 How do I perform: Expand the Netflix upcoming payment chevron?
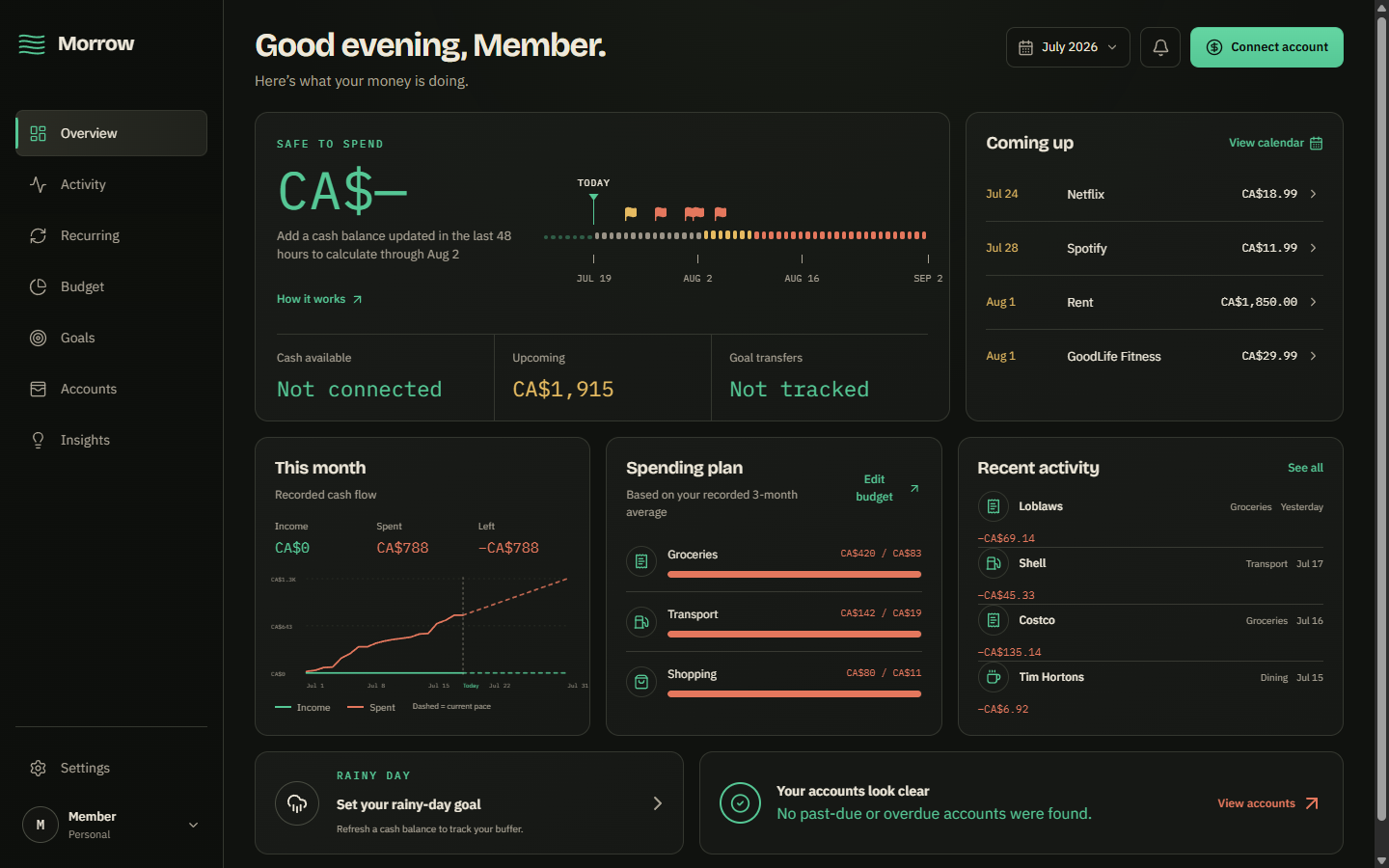[x=1313, y=194]
